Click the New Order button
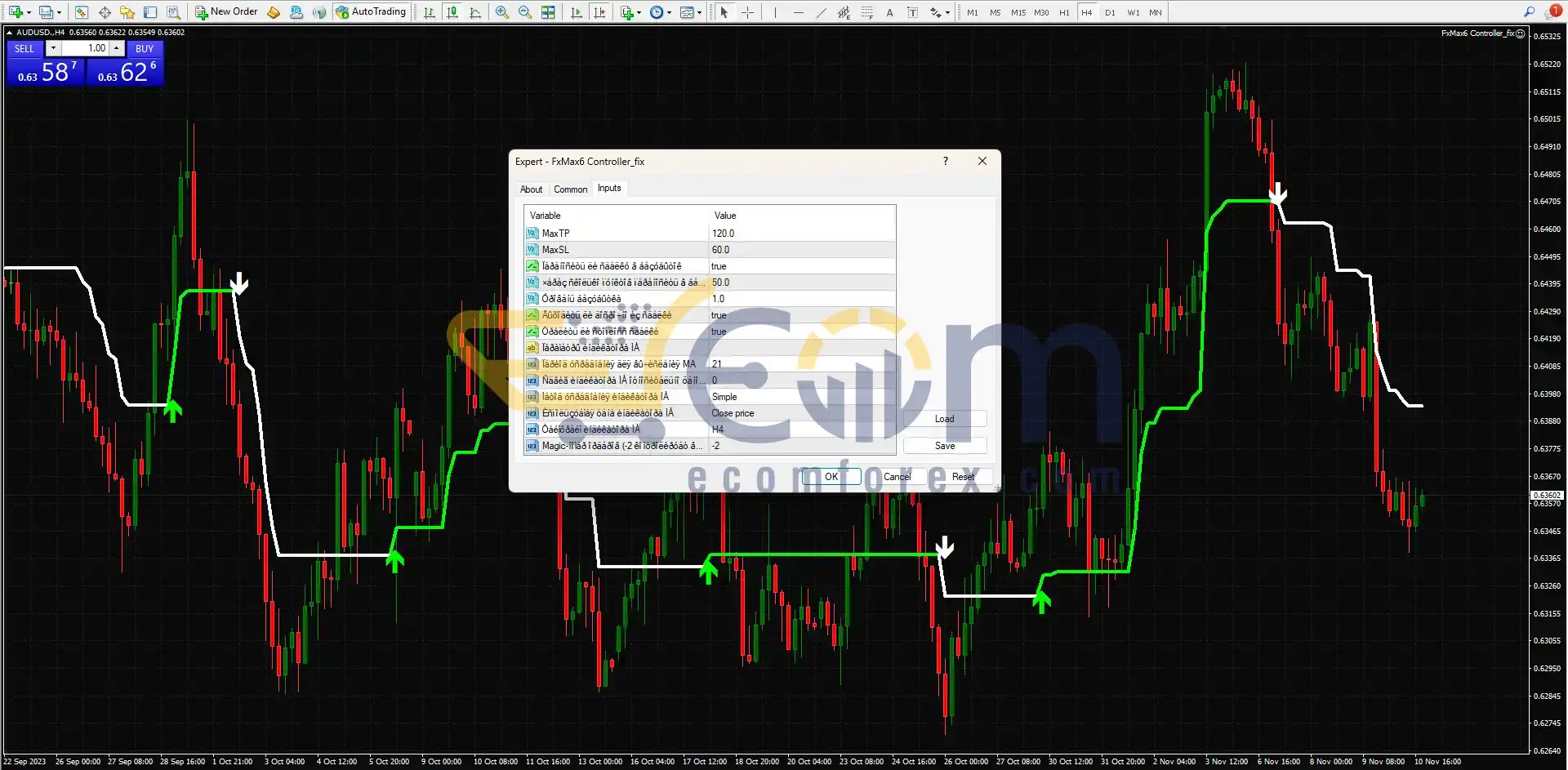 coord(225,12)
